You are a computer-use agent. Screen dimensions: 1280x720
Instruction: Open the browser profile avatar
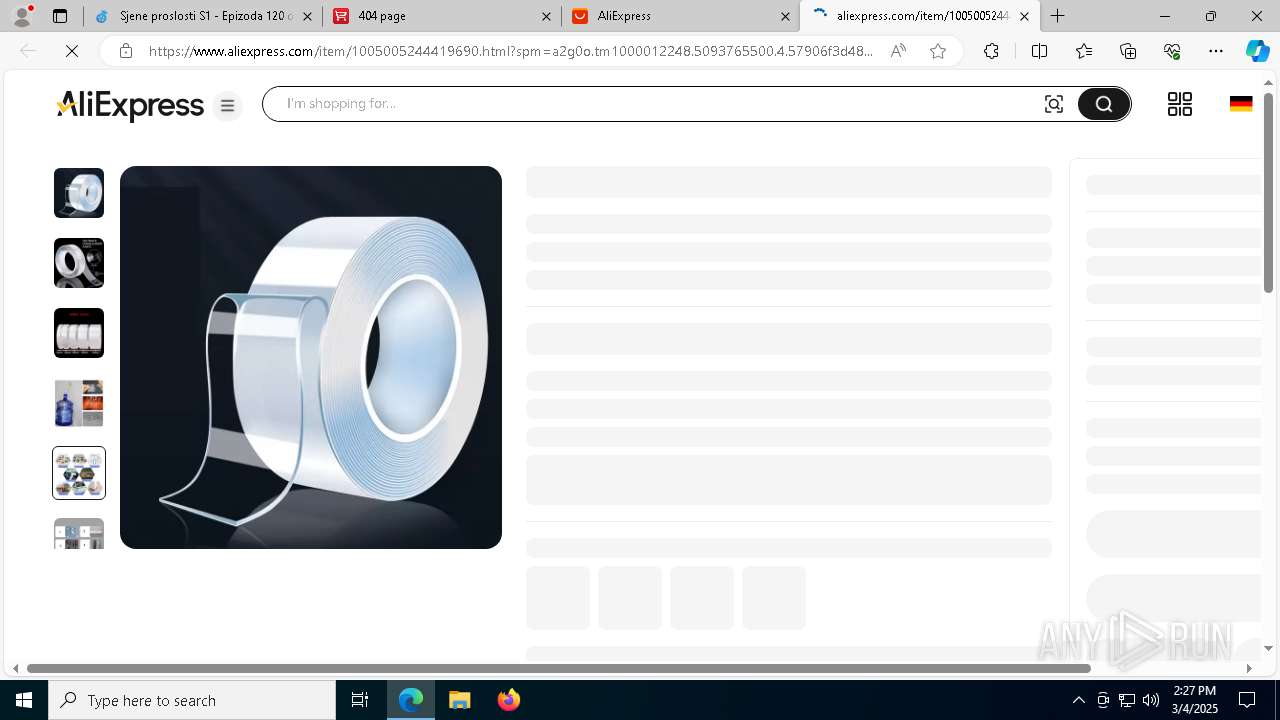pyautogui.click(x=22, y=16)
